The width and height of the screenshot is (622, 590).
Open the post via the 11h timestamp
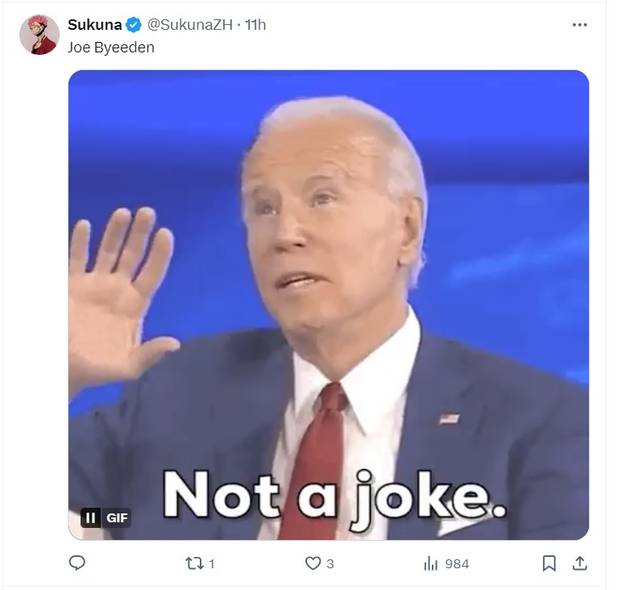256,24
